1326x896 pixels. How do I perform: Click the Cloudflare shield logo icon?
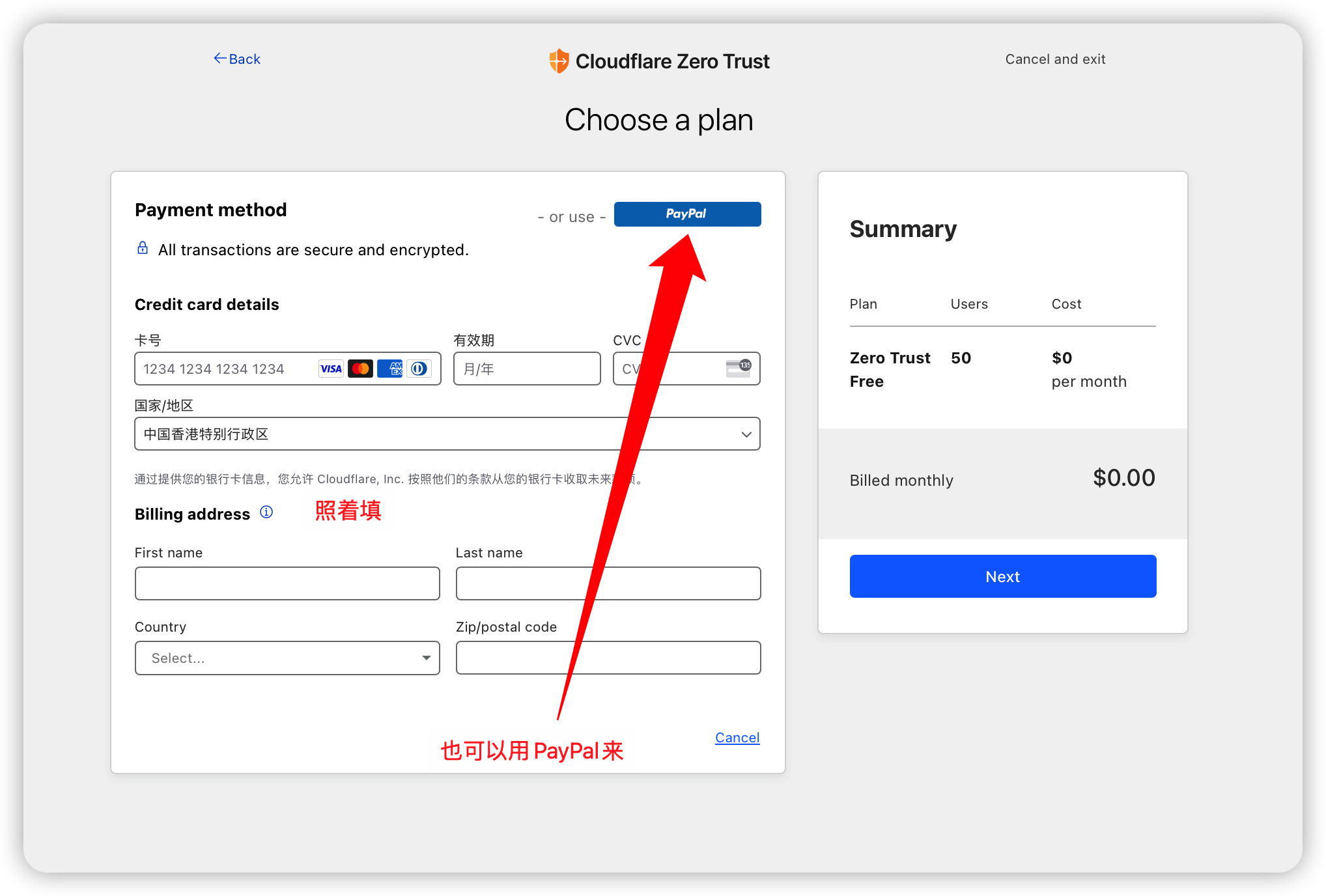click(x=559, y=61)
